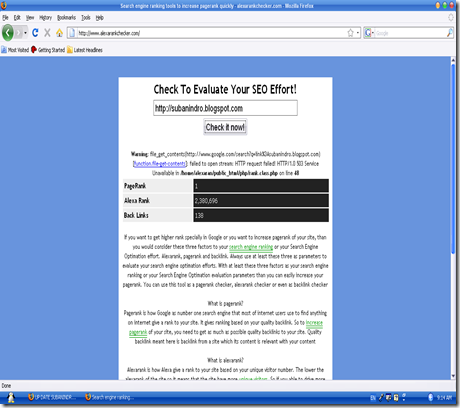The height and width of the screenshot is (408, 460).
Task: Open the Edit menu
Action: 17,18
